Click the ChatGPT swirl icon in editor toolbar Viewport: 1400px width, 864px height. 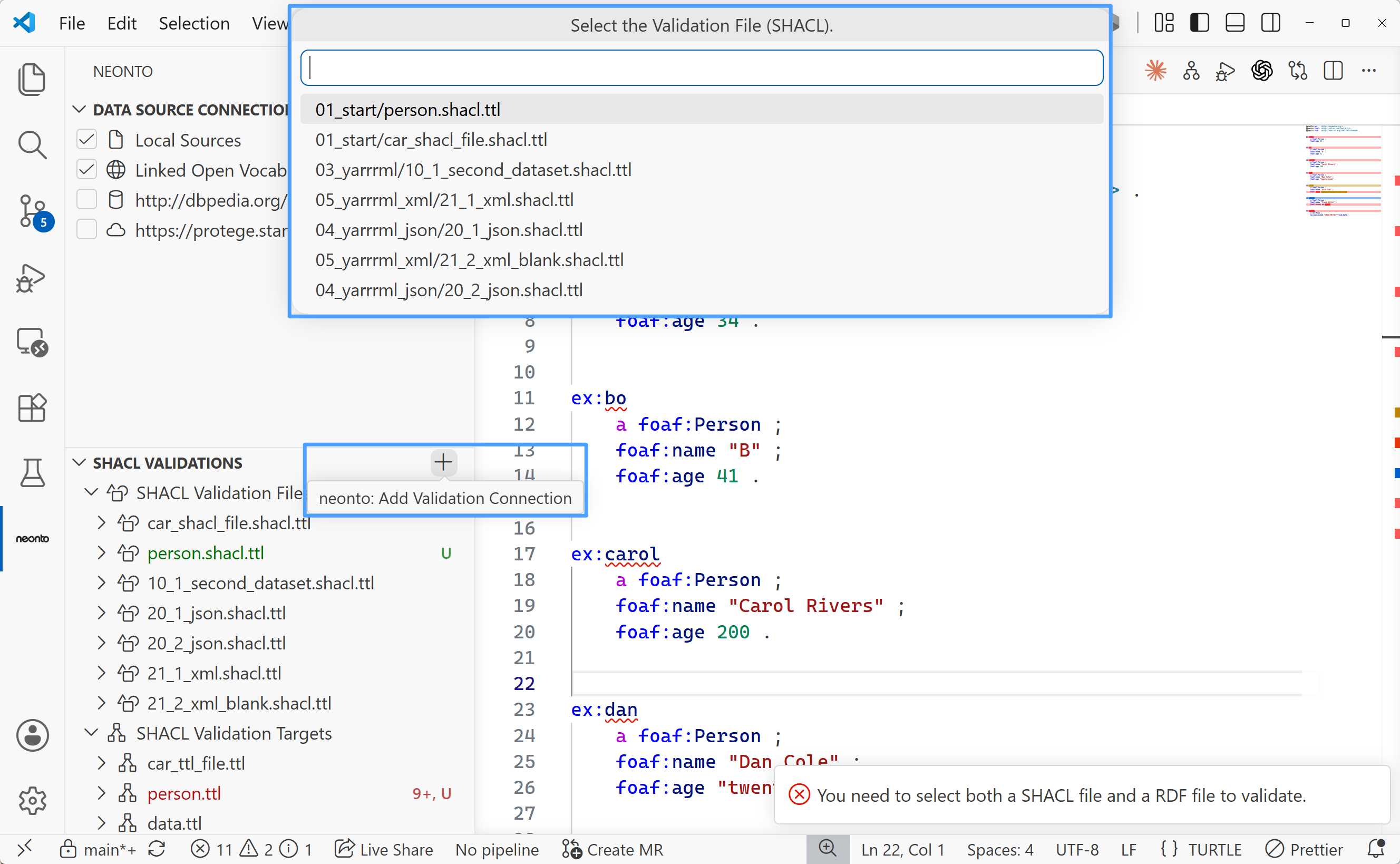click(x=1262, y=71)
